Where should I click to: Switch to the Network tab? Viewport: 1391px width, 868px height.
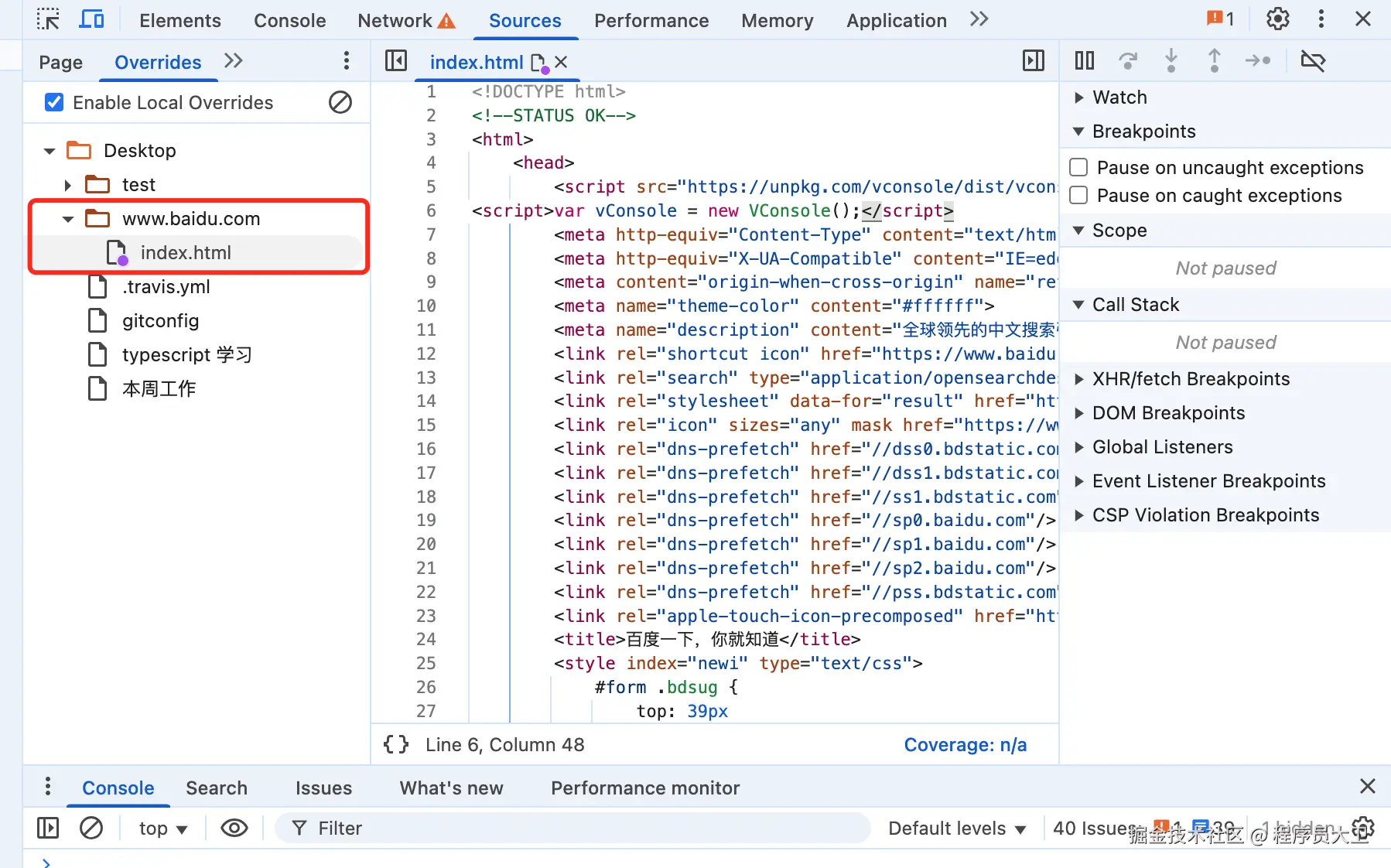pos(395,21)
